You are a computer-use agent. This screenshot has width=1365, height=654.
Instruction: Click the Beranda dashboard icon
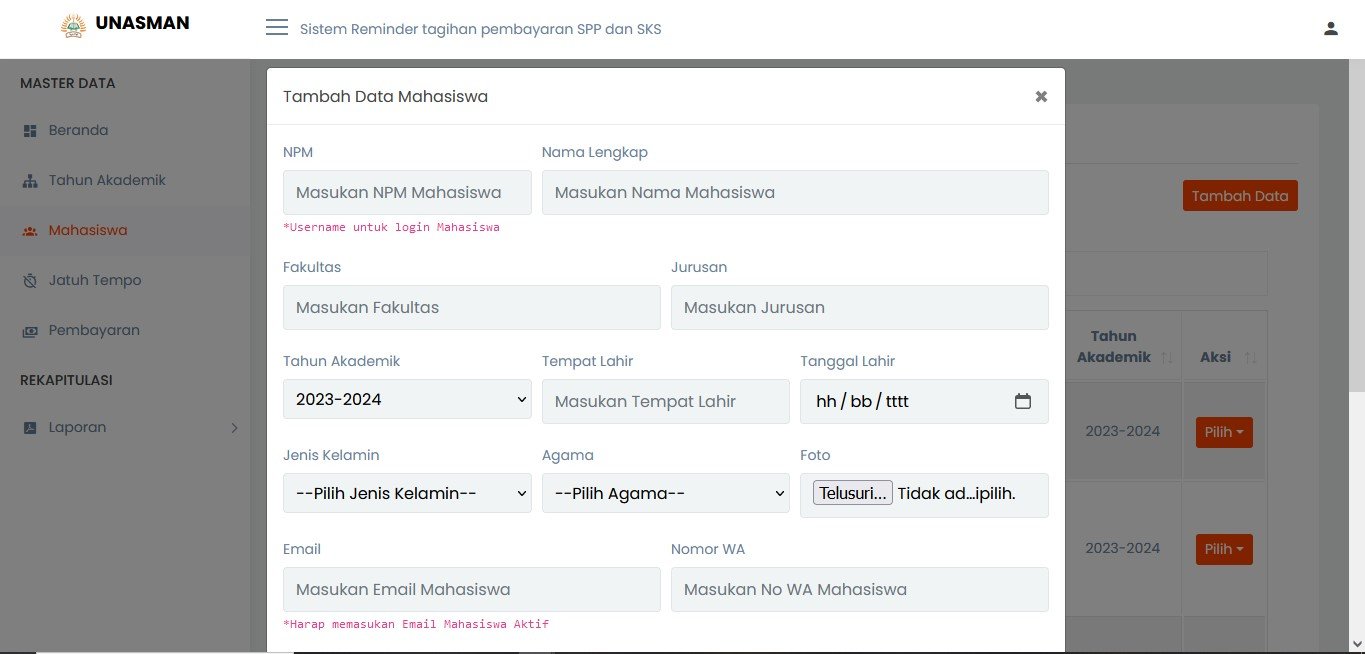coord(30,131)
